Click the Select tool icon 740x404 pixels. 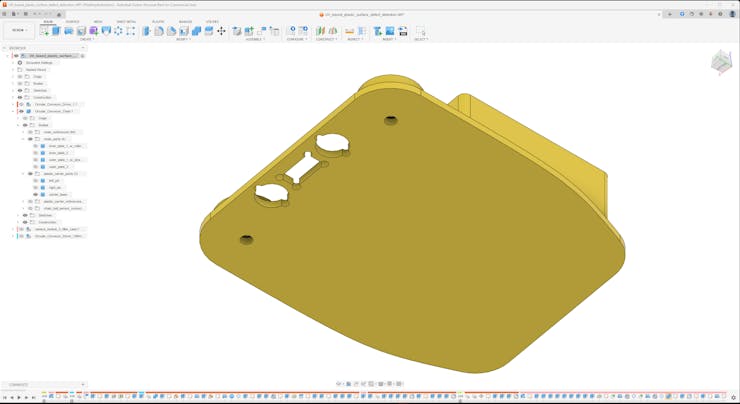tap(420, 31)
